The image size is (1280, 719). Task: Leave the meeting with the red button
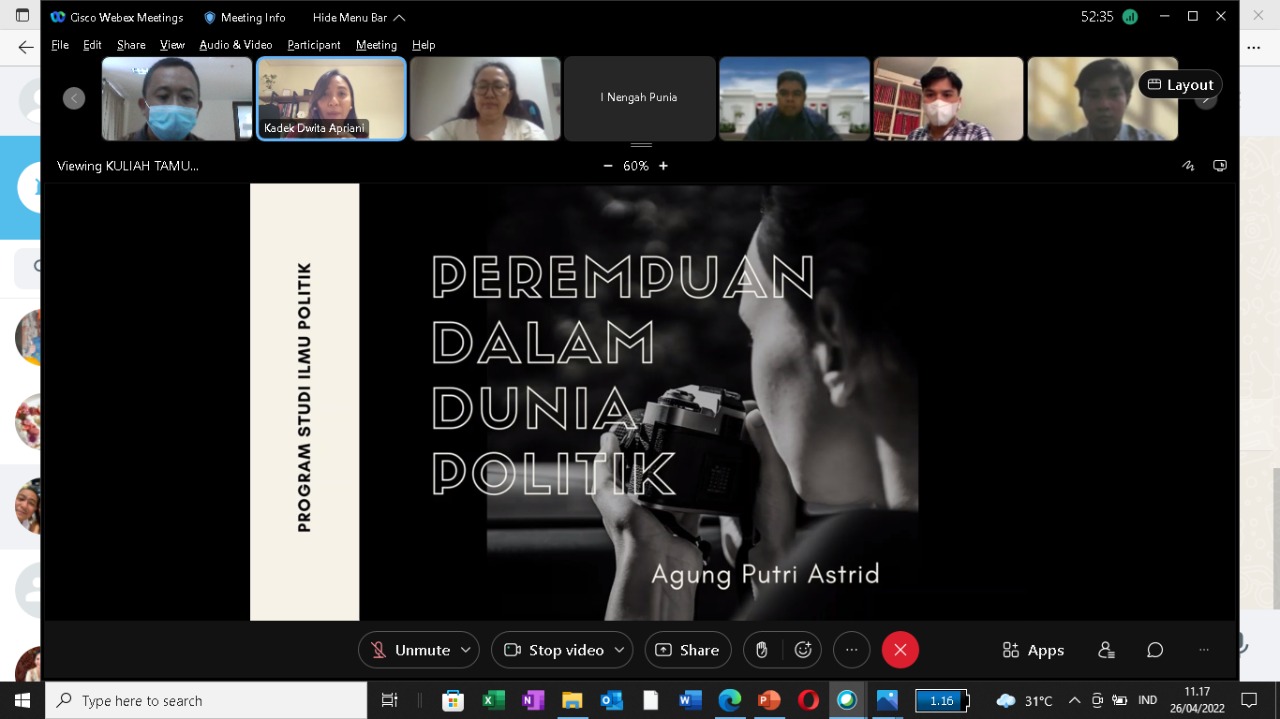tap(900, 650)
